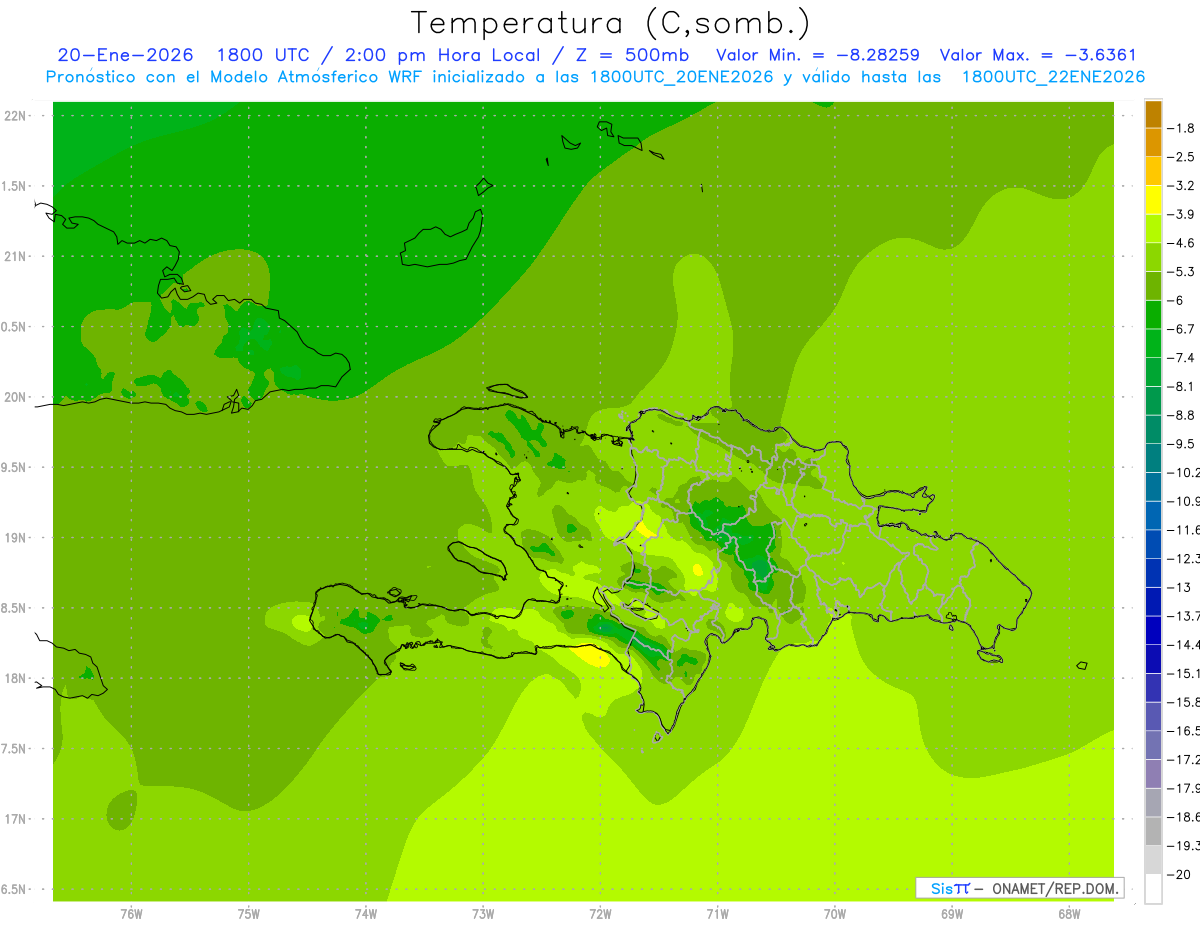
Task: Click the '18N' latitude axis label
Action: [14, 678]
